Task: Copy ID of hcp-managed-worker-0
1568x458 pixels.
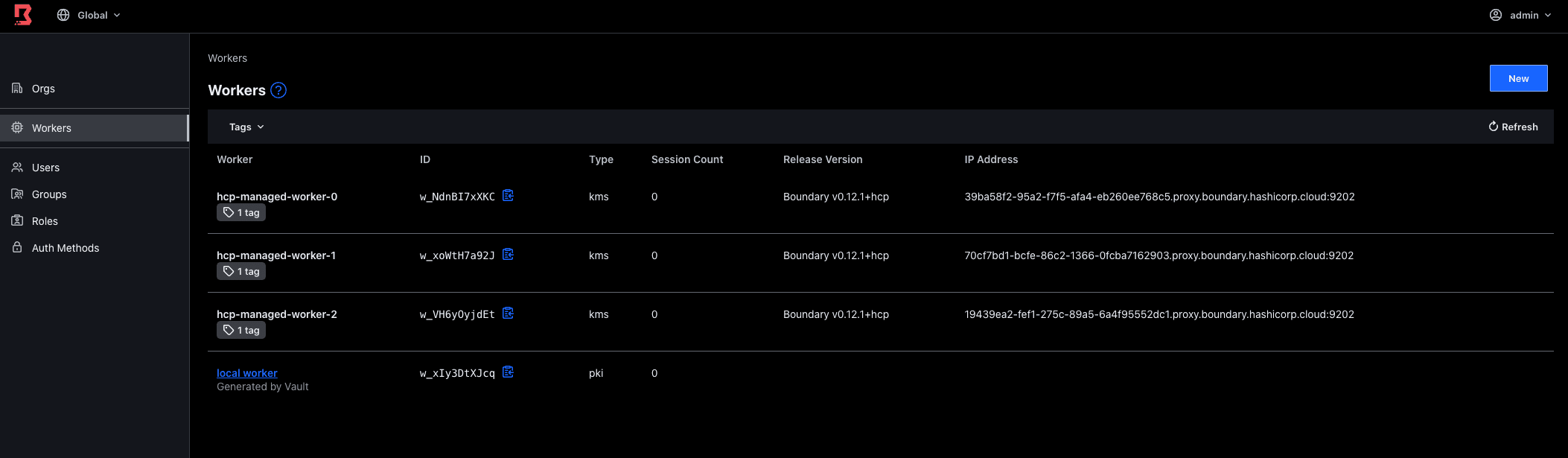Action: coord(508,196)
